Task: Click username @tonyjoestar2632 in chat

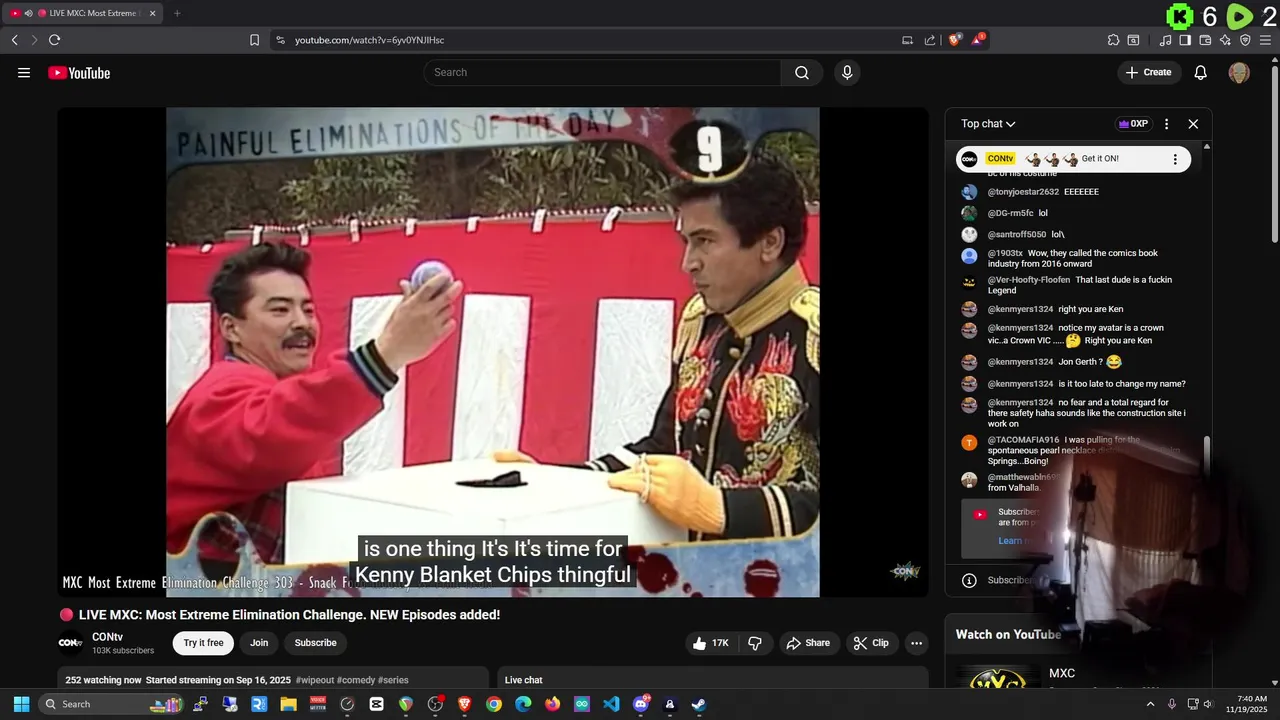Action: click(1023, 192)
